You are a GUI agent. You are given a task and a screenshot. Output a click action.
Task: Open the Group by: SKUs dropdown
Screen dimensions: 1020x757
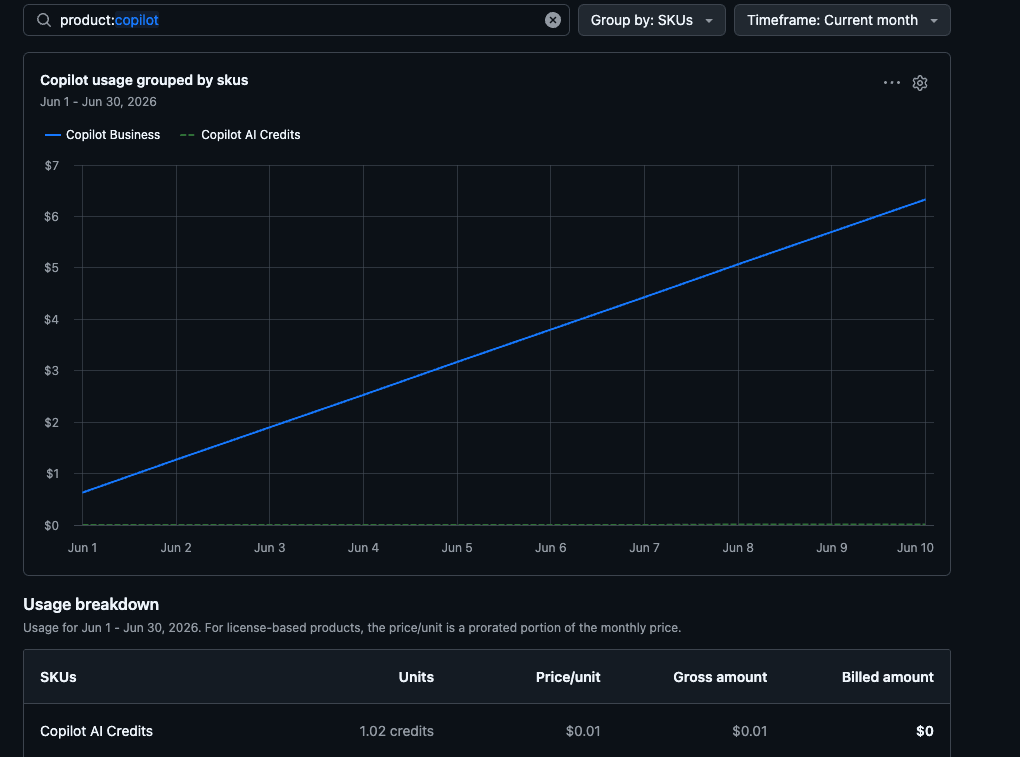651,20
